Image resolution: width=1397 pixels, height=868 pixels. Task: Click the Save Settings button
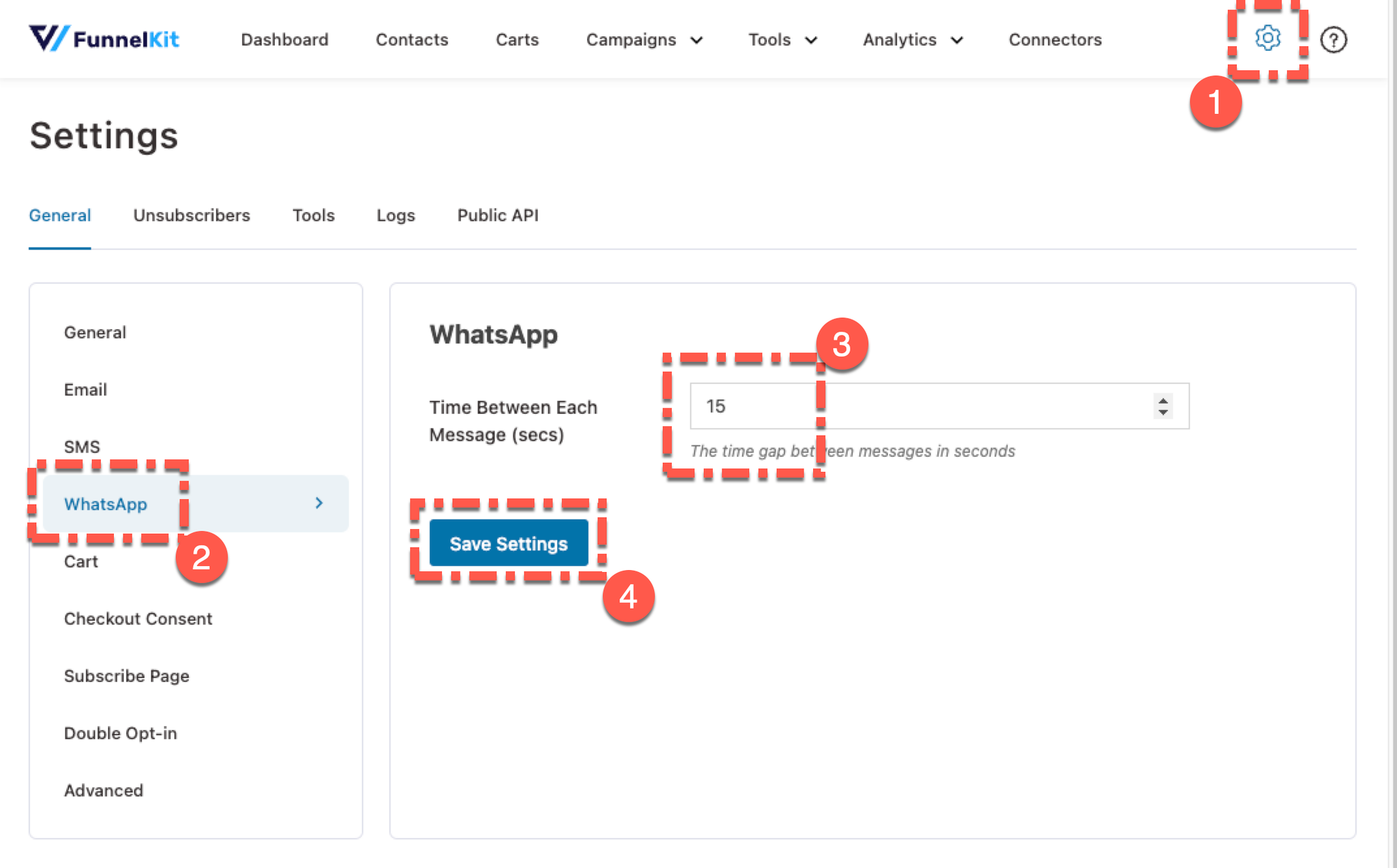click(x=509, y=543)
